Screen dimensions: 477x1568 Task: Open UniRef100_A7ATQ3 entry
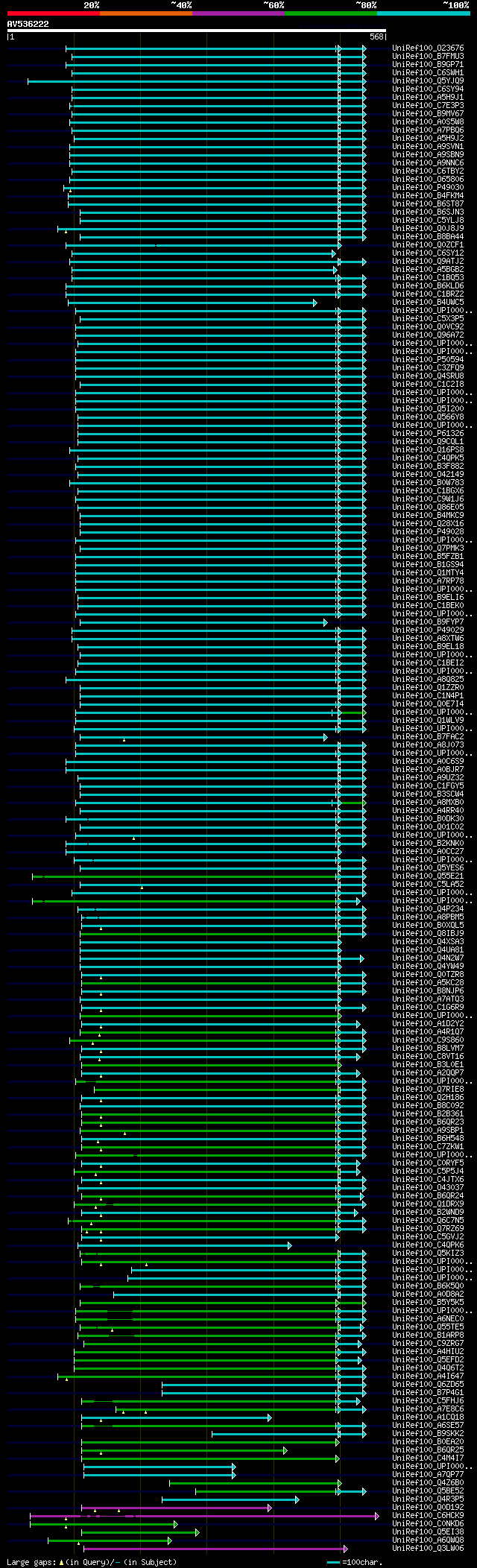[428, 999]
